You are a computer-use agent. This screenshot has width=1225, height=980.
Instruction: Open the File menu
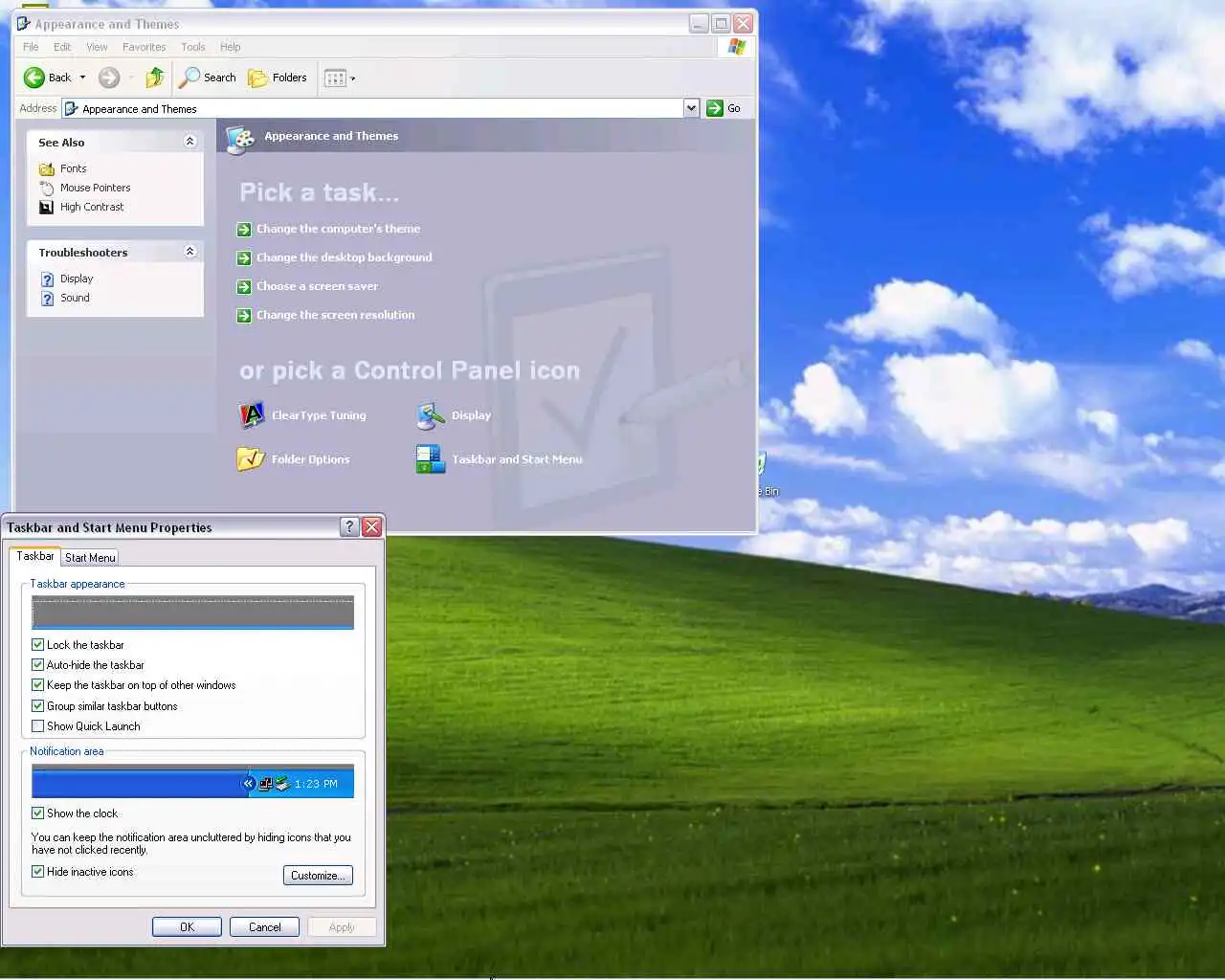[31, 47]
